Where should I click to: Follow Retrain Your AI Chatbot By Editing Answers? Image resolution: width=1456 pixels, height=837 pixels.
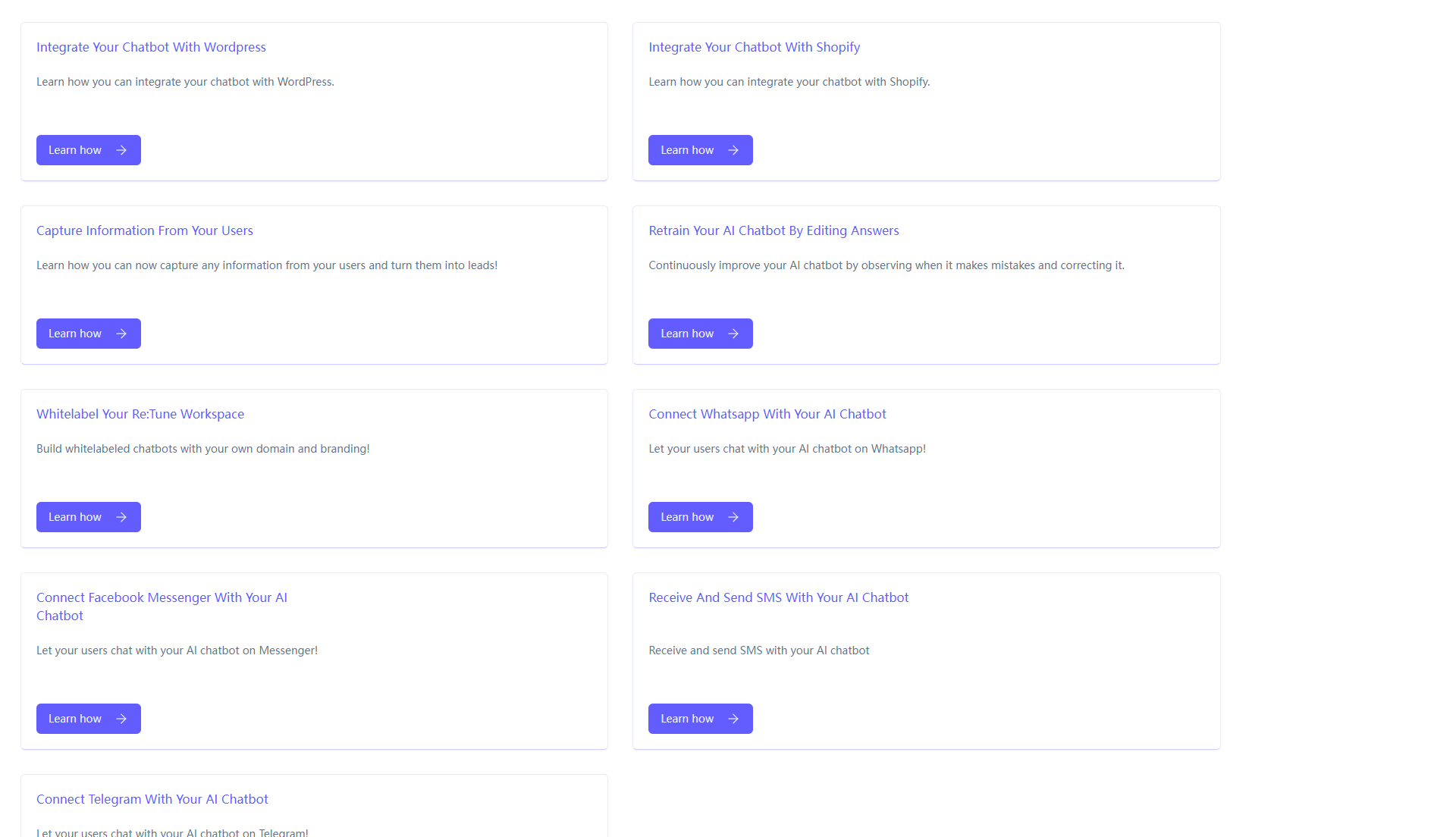(x=773, y=230)
